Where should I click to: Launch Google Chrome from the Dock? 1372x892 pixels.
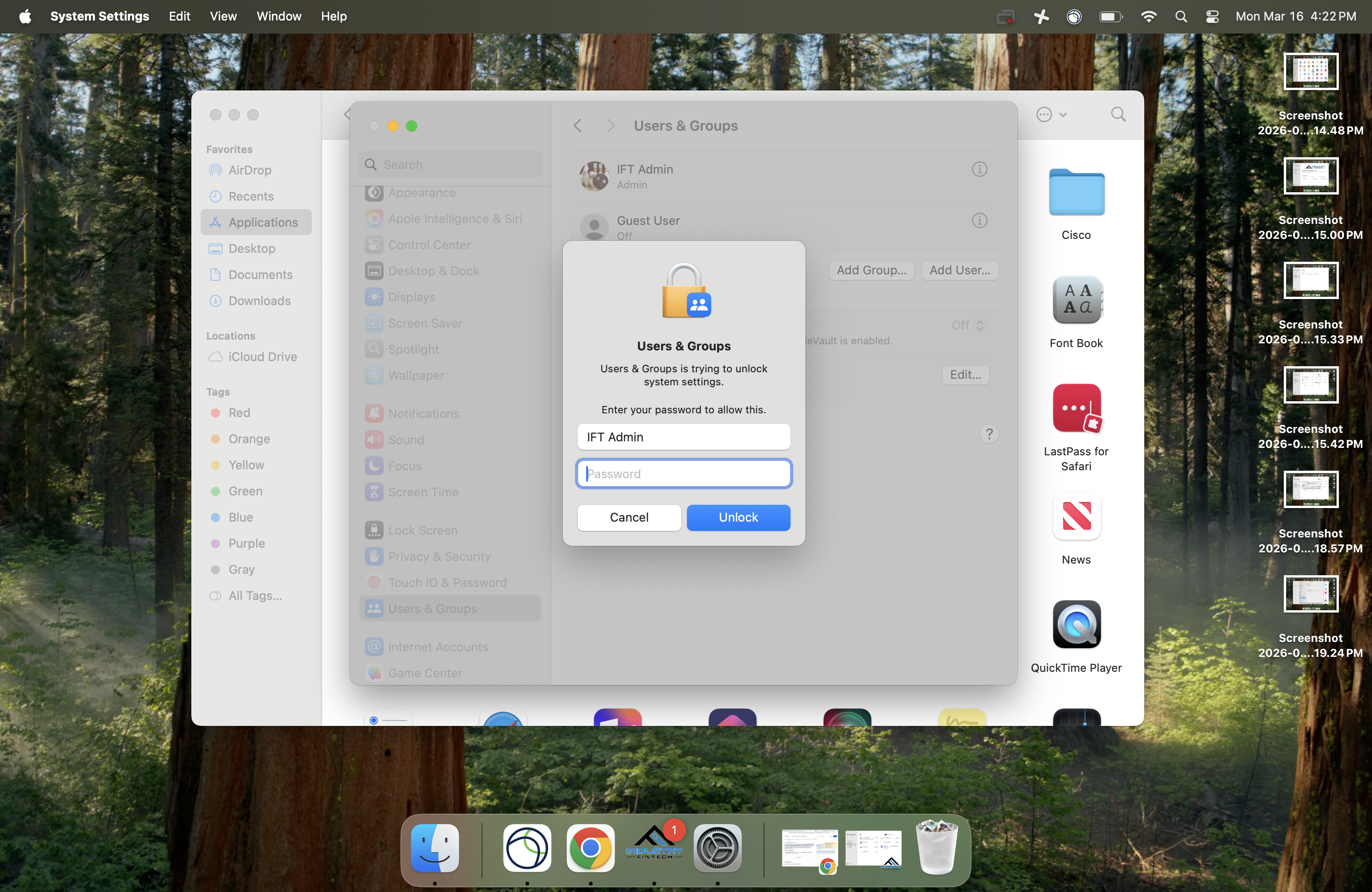tap(590, 848)
